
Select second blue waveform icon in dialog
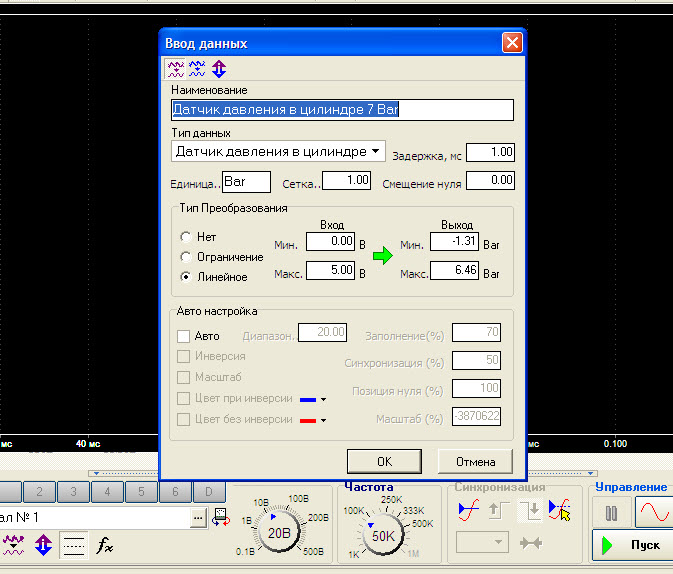(x=197, y=69)
